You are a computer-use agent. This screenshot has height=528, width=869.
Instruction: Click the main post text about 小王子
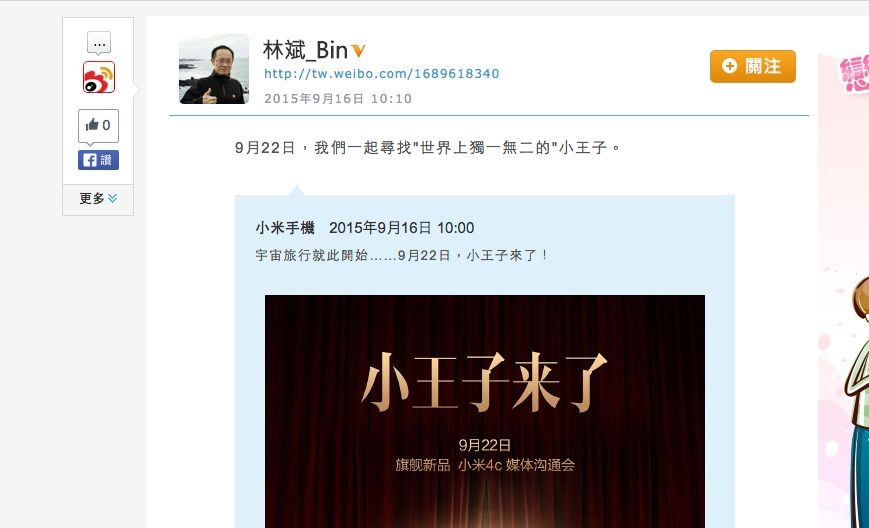pyautogui.click(x=428, y=148)
